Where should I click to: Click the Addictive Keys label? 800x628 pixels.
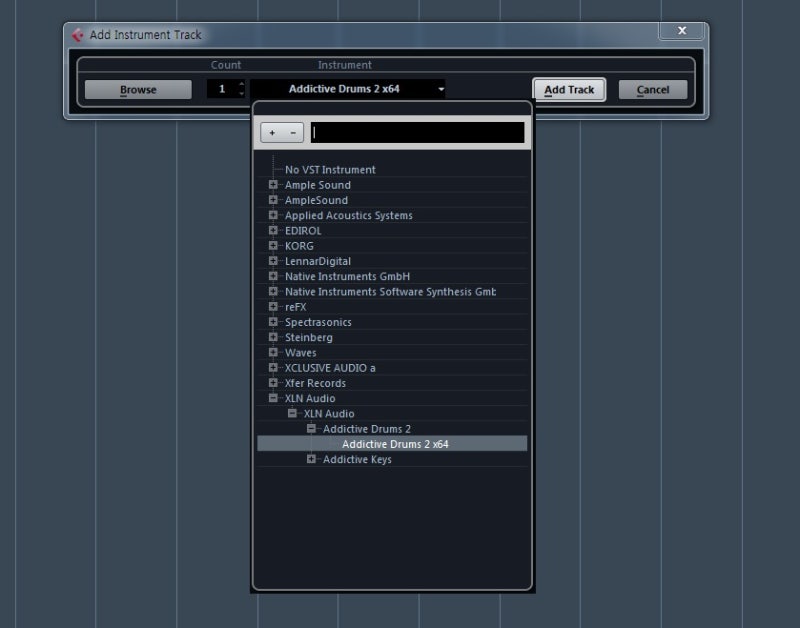(x=357, y=459)
